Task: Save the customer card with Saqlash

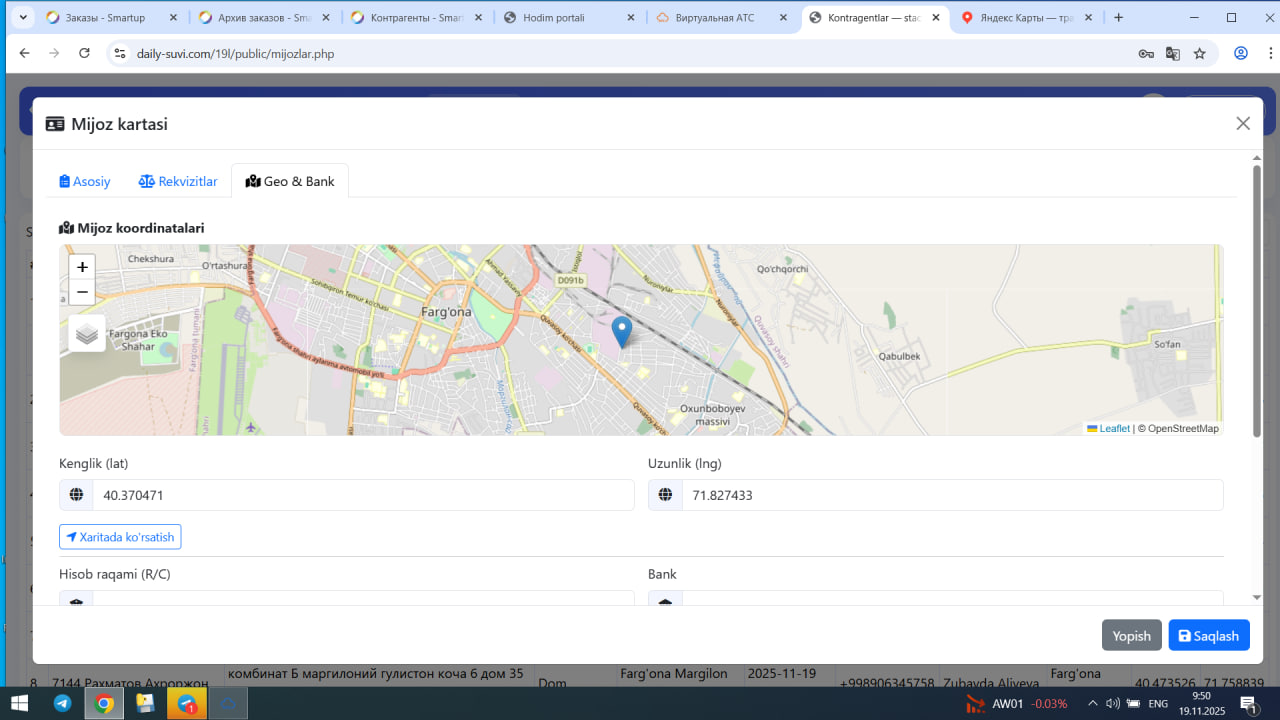Action: tap(1209, 635)
